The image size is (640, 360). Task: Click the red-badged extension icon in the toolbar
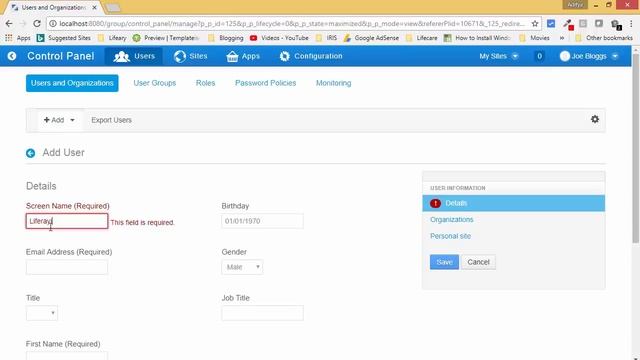[x=568, y=24]
